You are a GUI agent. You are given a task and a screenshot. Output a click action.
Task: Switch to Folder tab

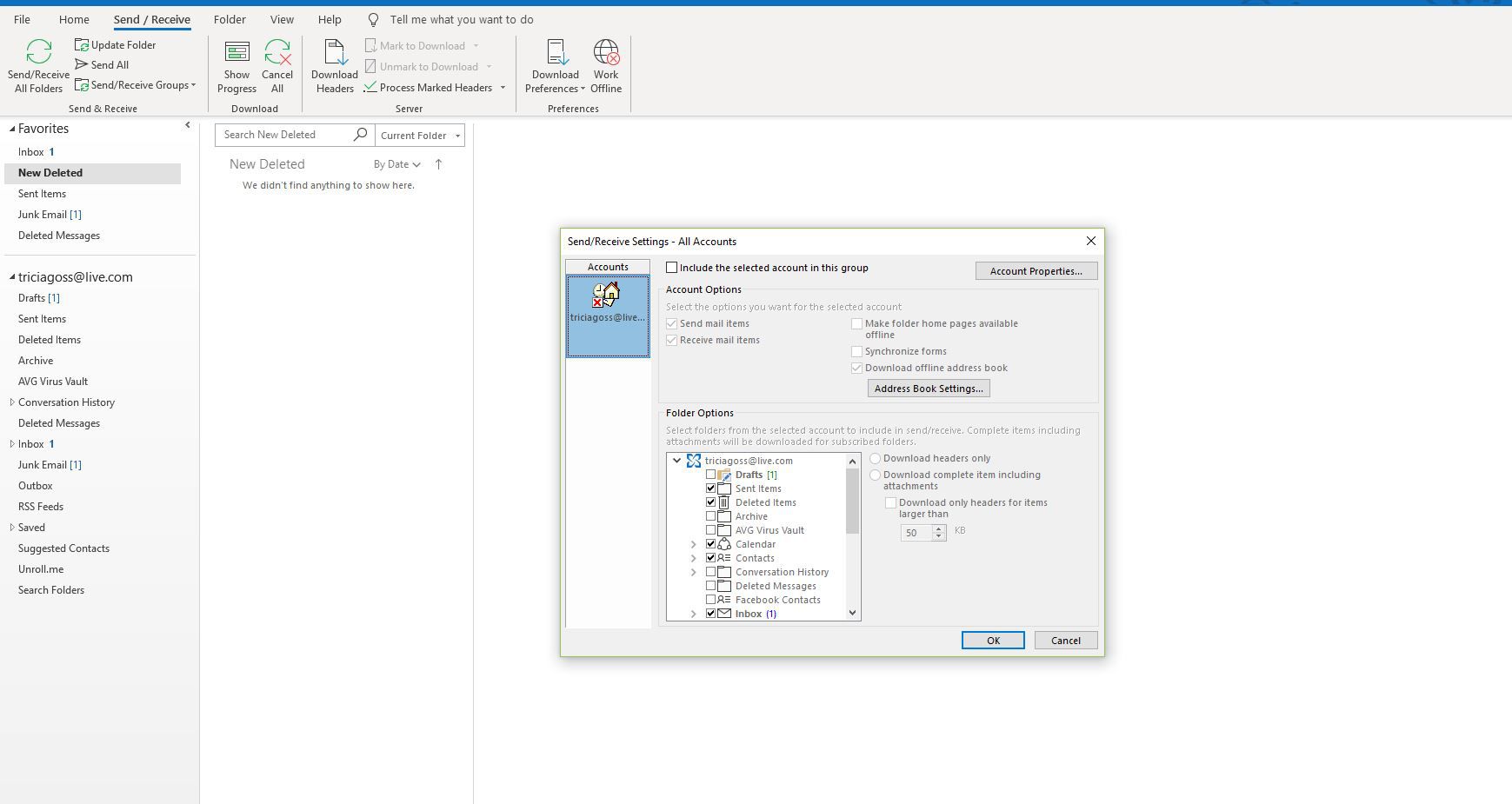click(230, 19)
